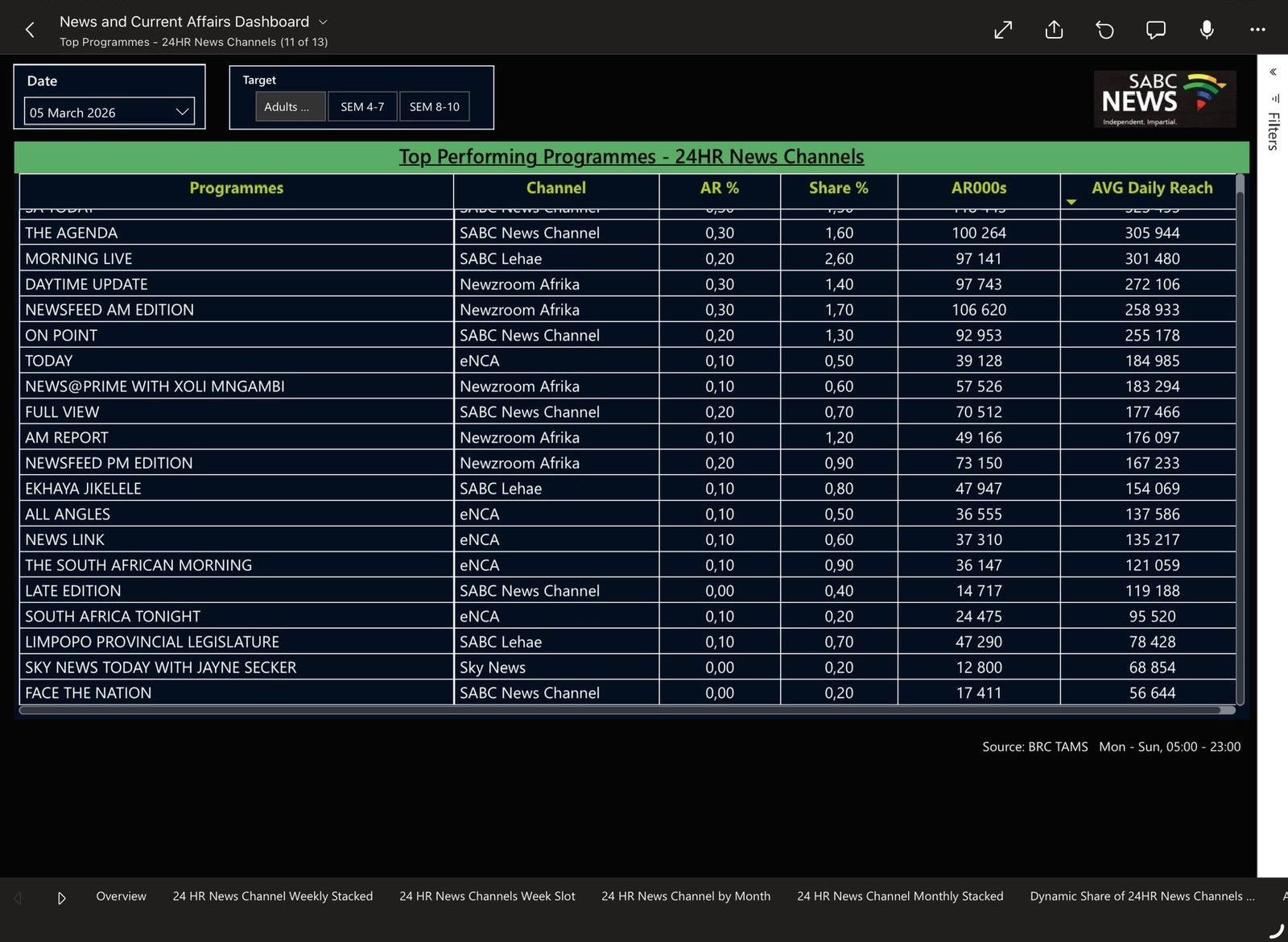Viewport: 1288px width, 942px height.
Task: Open the comments speech bubble icon
Action: point(1155,30)
